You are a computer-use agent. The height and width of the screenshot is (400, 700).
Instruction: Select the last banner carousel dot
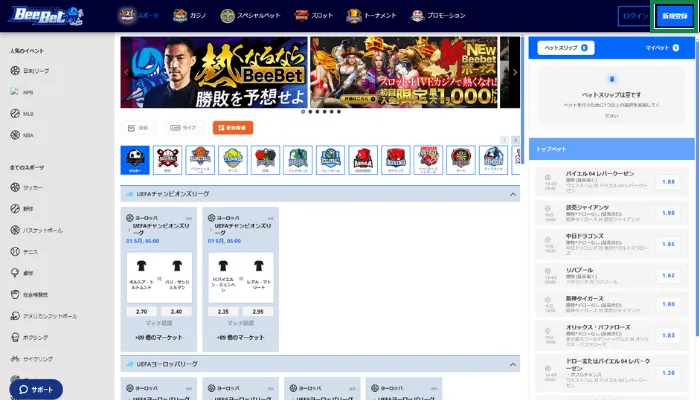pos(339,112)
